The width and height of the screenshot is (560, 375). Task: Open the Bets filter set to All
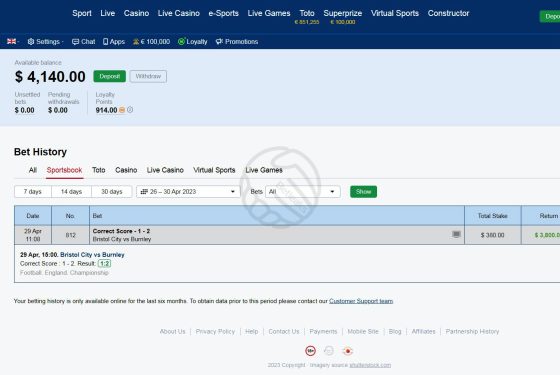[302, 192]
